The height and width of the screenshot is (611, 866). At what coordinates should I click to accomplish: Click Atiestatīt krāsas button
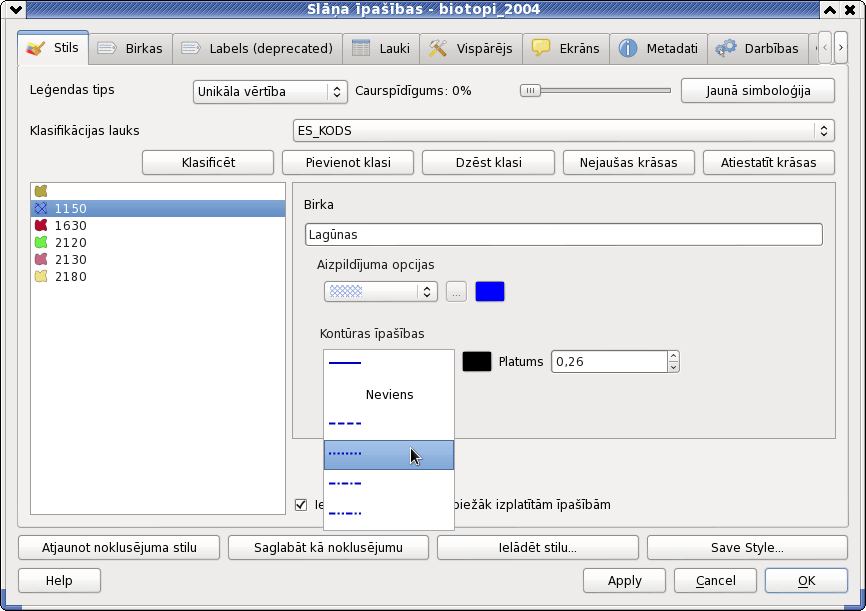(769, 162)
